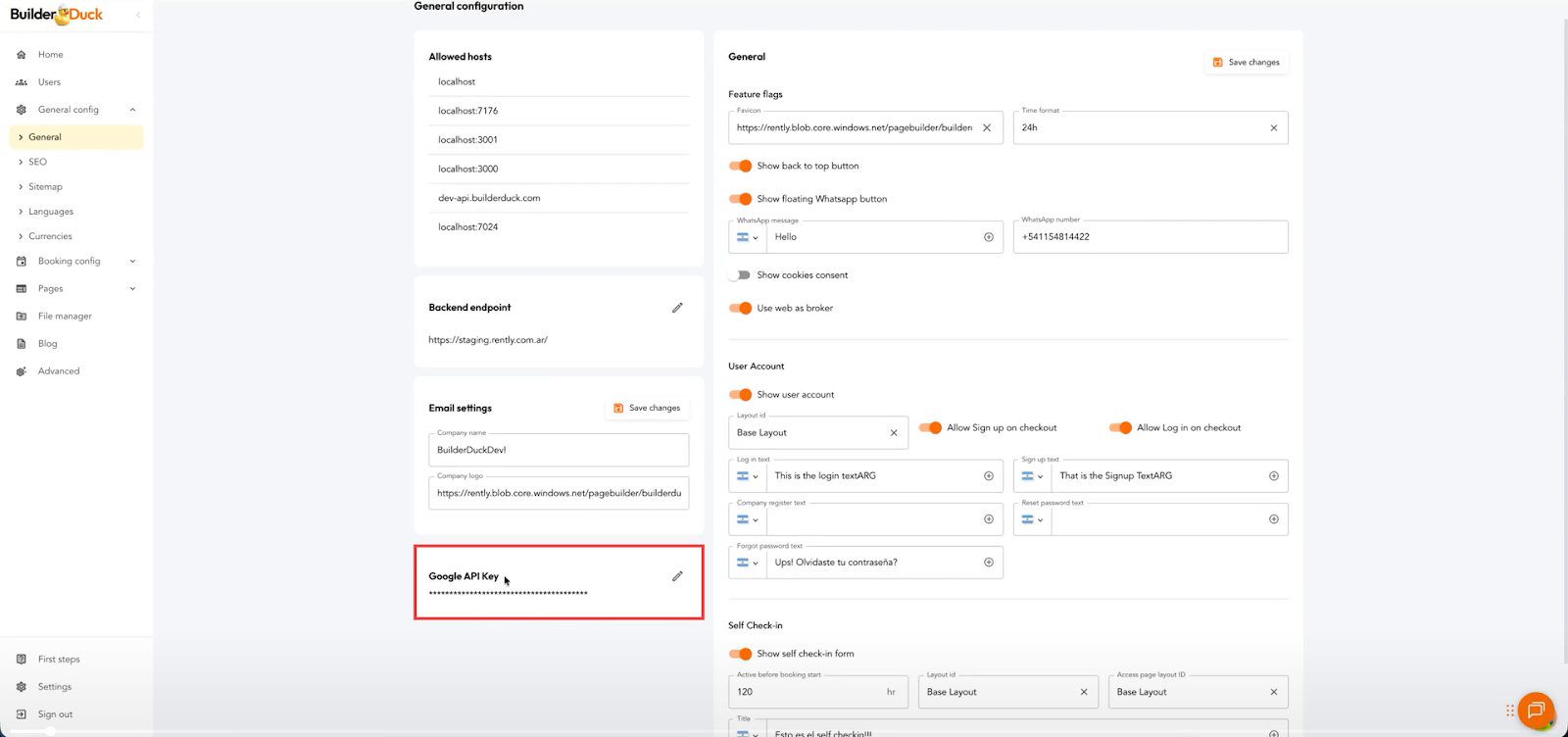Click plus icon in WhatsApp message field

pyautogui.click(x=988, y=237)
